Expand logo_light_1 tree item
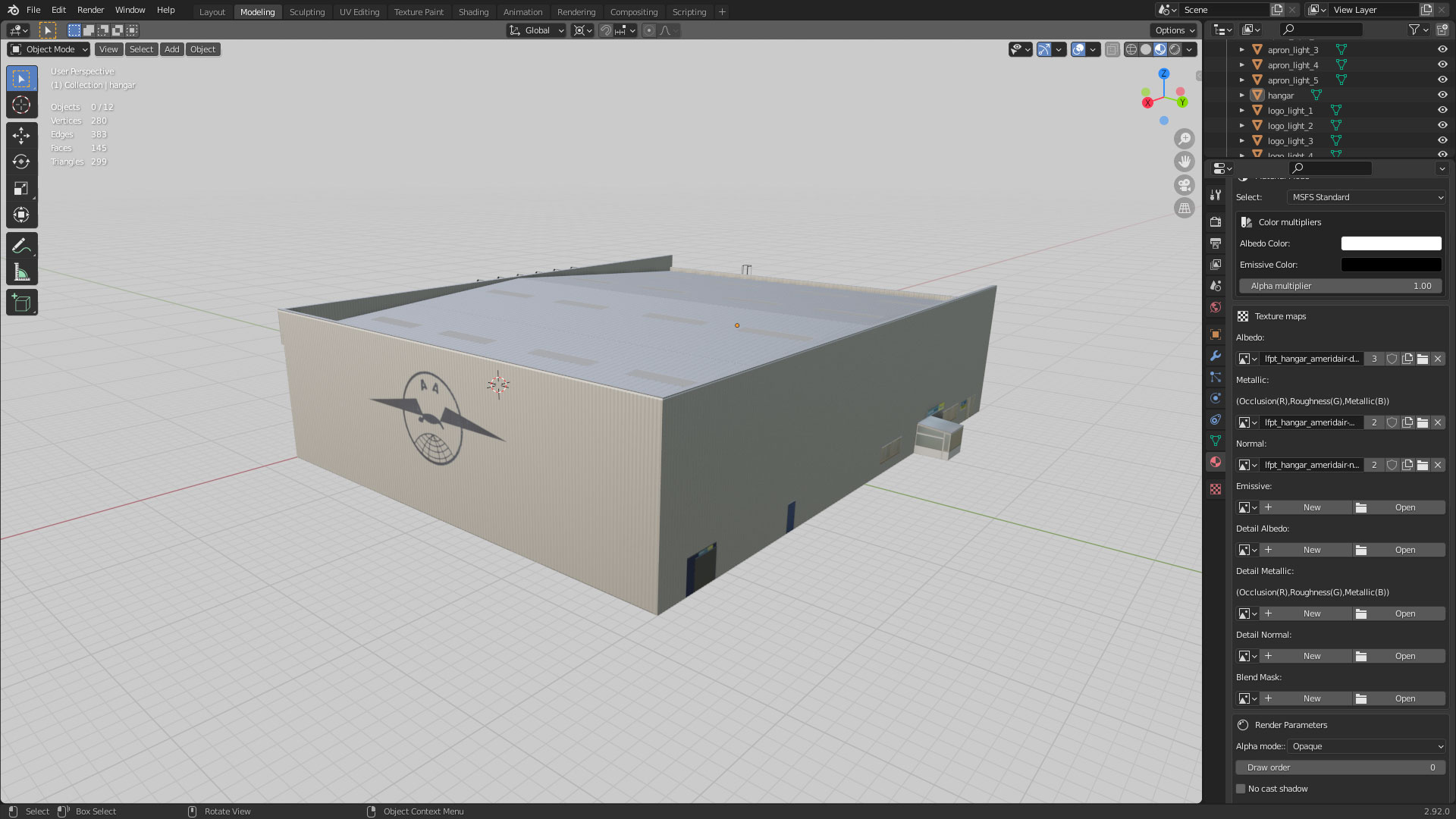Image resolution: width=1456 pixels, height=819 pixels. point(1241,111)
